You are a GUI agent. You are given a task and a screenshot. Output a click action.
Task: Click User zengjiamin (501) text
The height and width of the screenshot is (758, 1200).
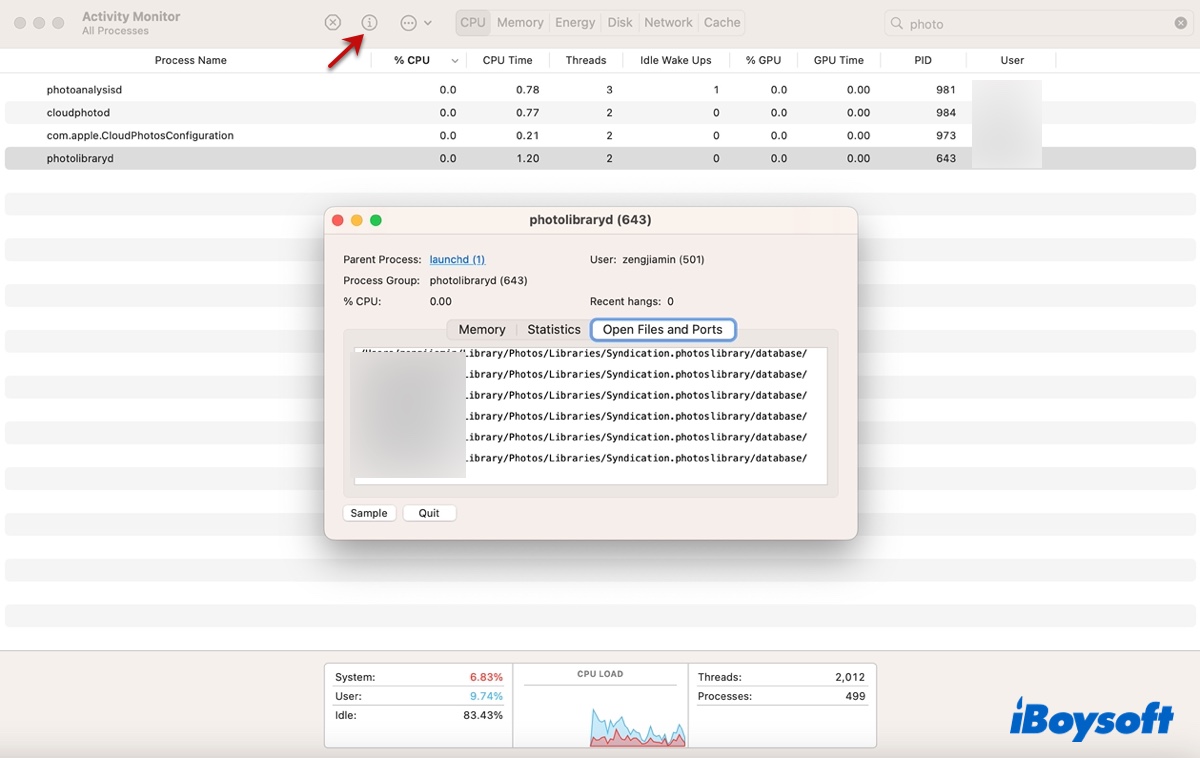tap(647, 260)
